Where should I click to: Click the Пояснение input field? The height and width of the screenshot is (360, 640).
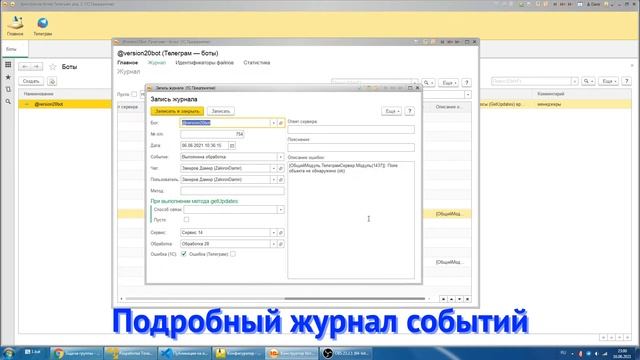pyautogui.click(x=351, y=147)
